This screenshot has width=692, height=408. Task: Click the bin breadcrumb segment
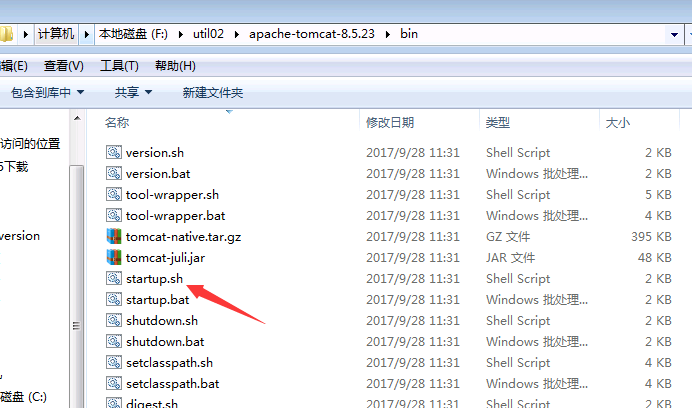pos(409,34)
